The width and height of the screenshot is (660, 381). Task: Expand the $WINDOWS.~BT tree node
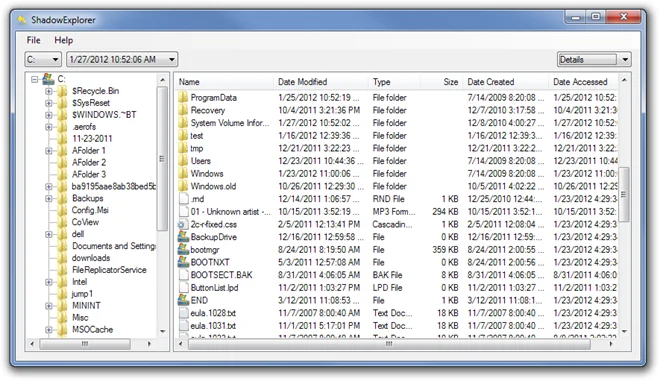coord(49,115)
